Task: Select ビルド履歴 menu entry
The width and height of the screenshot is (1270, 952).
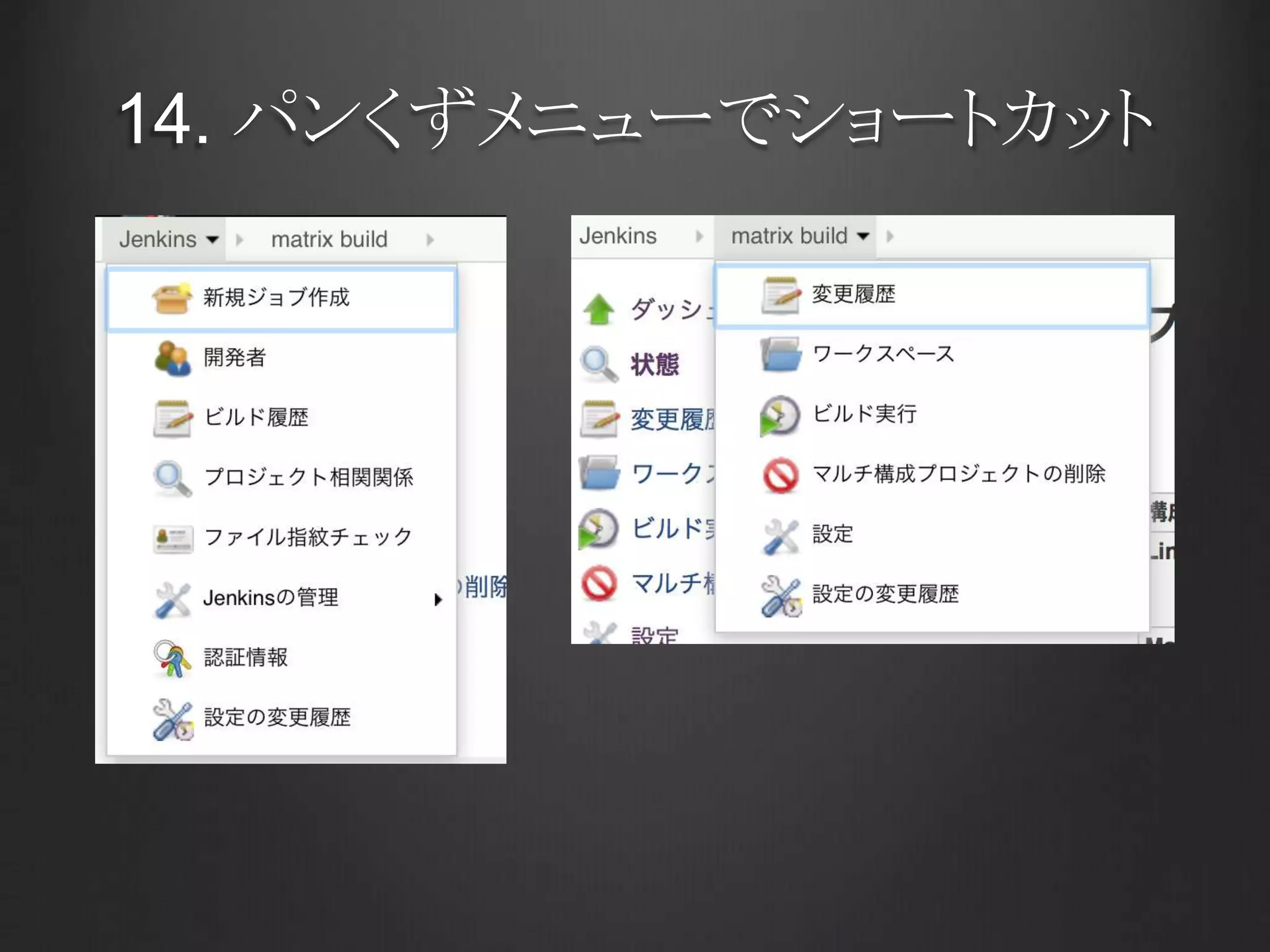Action: pos(282,418)
